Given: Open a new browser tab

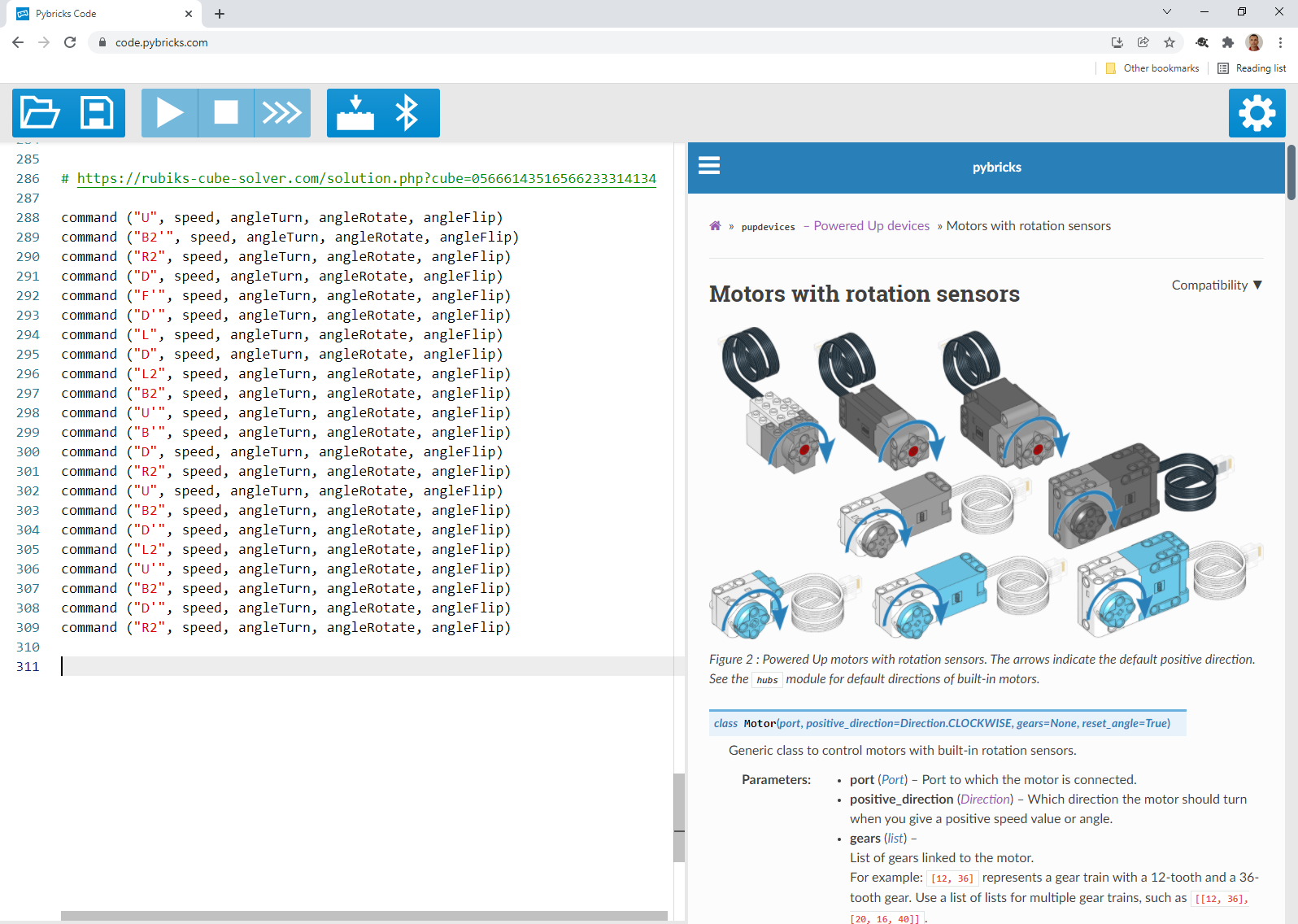Looking at the screenshot, I should (220, 14).
